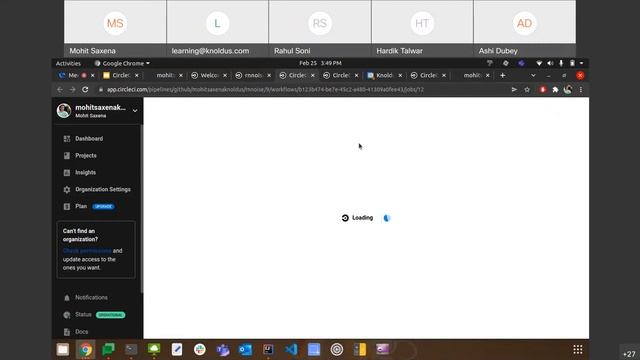Click the share/send icon in address bar
640x360 pixels.
pos(514,89)
